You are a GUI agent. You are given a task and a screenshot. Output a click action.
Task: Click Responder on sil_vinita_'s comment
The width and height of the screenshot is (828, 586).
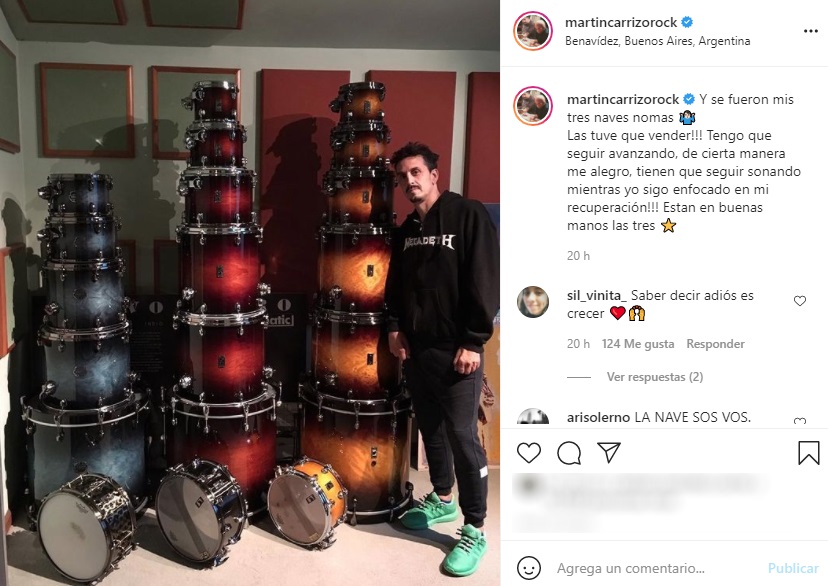[716, 344]
